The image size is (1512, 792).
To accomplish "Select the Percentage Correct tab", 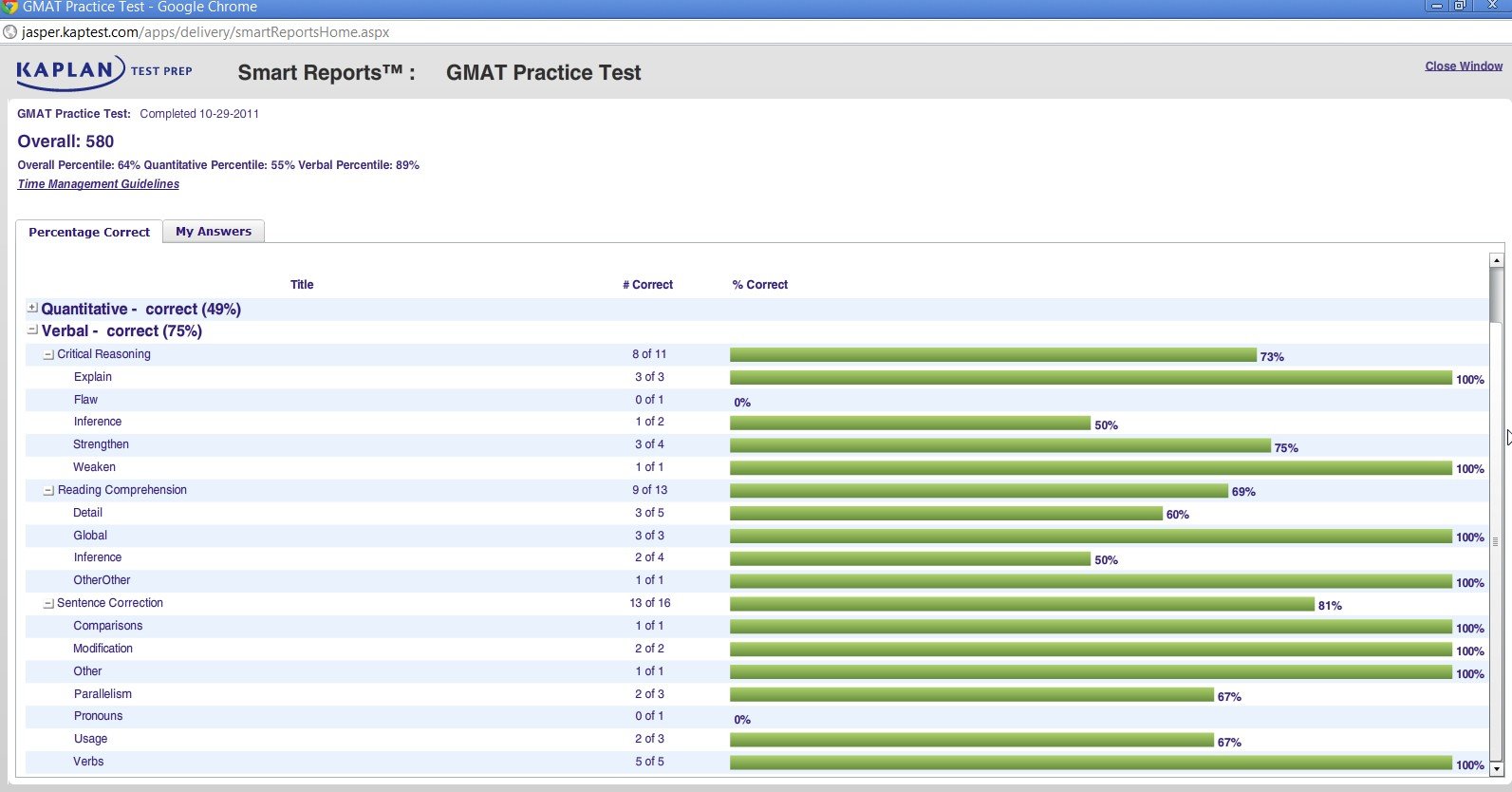I will click(89, 232).
